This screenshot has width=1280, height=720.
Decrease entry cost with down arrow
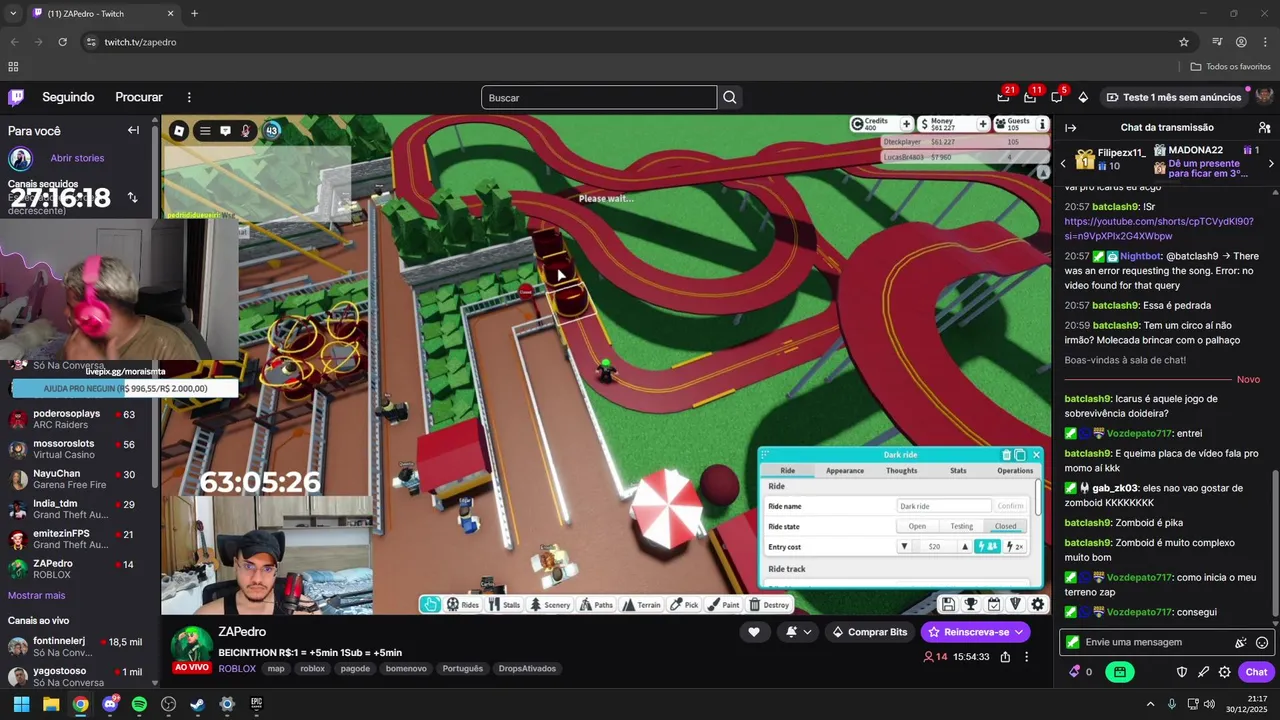coord(904,546)
